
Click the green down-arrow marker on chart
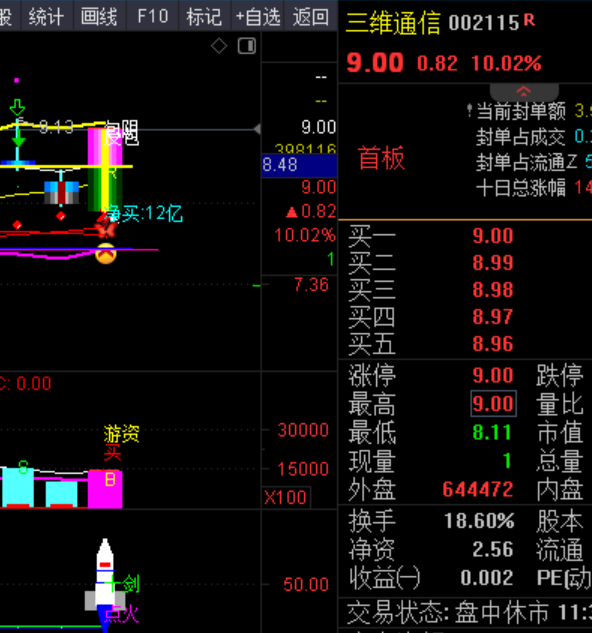(17, 108)
